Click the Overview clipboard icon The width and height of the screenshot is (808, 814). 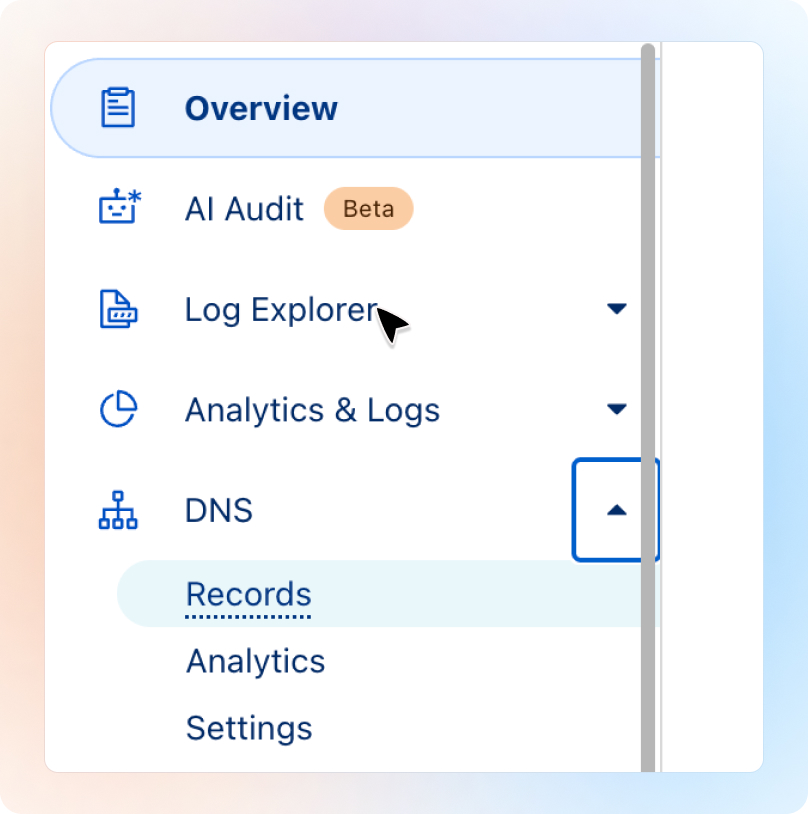point(118,107)
